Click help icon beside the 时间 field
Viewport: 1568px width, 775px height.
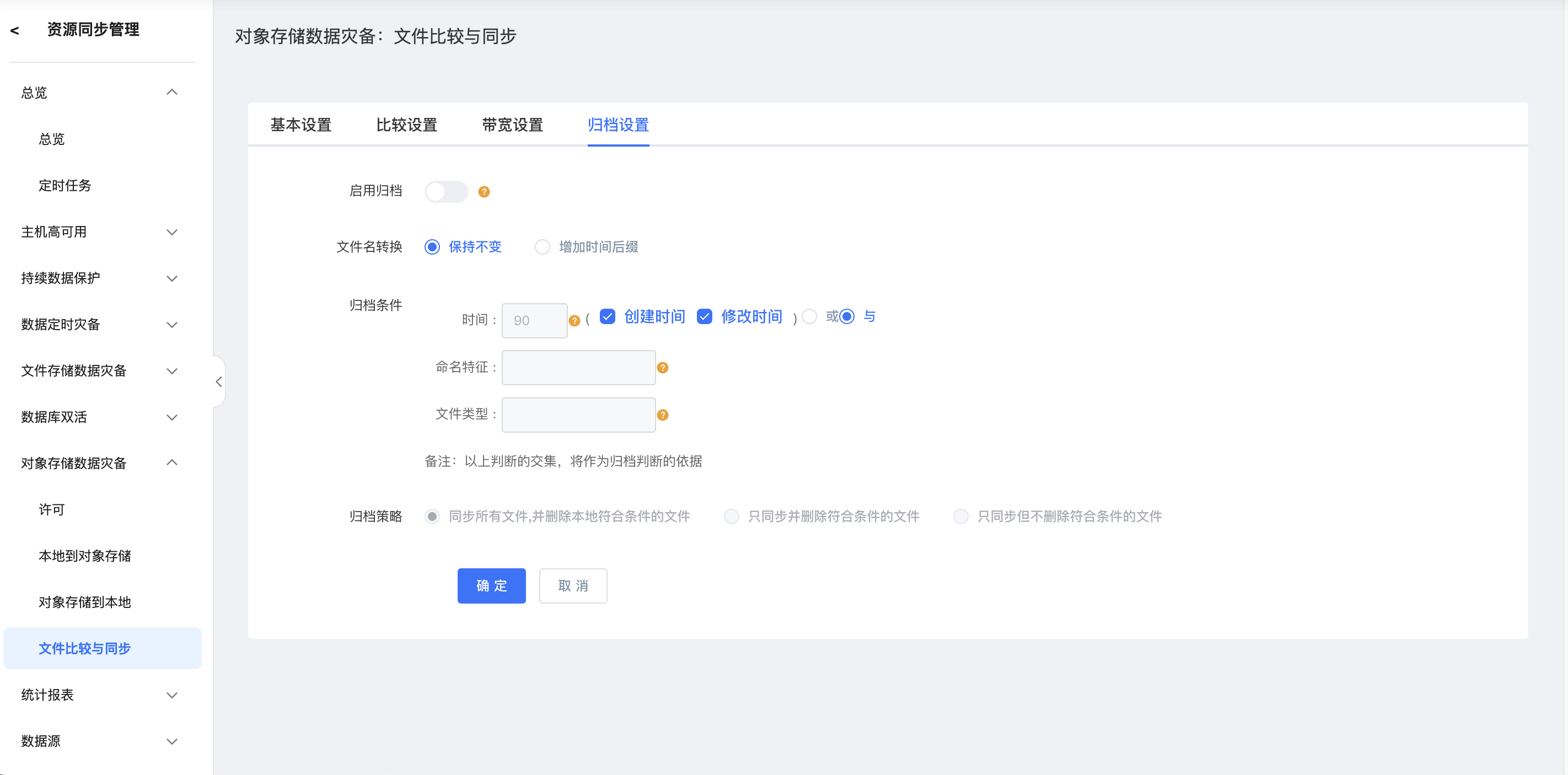(x=574, y=321)
